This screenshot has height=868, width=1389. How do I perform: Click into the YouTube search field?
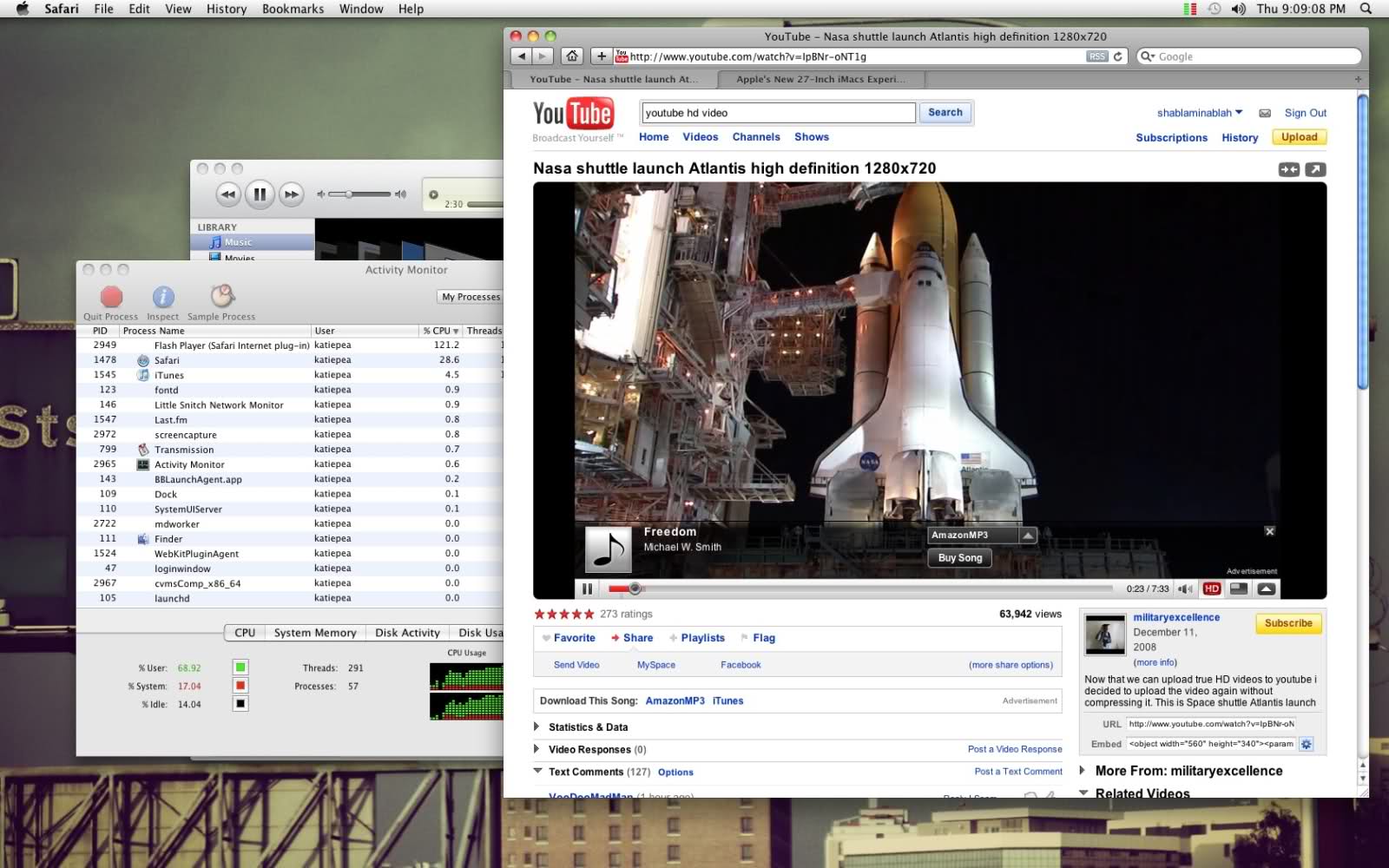[x=779, y=113]
